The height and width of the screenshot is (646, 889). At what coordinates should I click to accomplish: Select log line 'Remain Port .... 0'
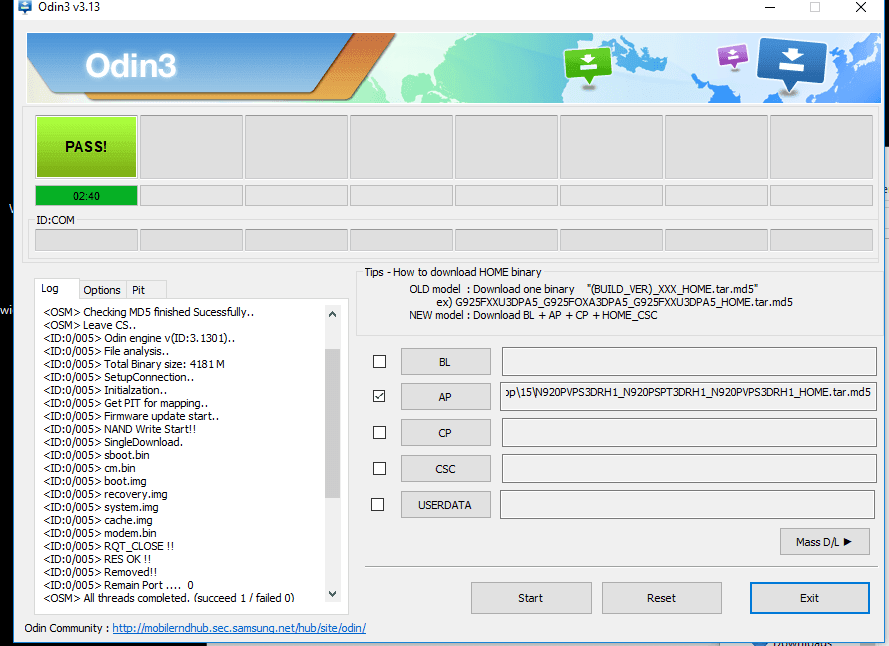click(118, 585)
